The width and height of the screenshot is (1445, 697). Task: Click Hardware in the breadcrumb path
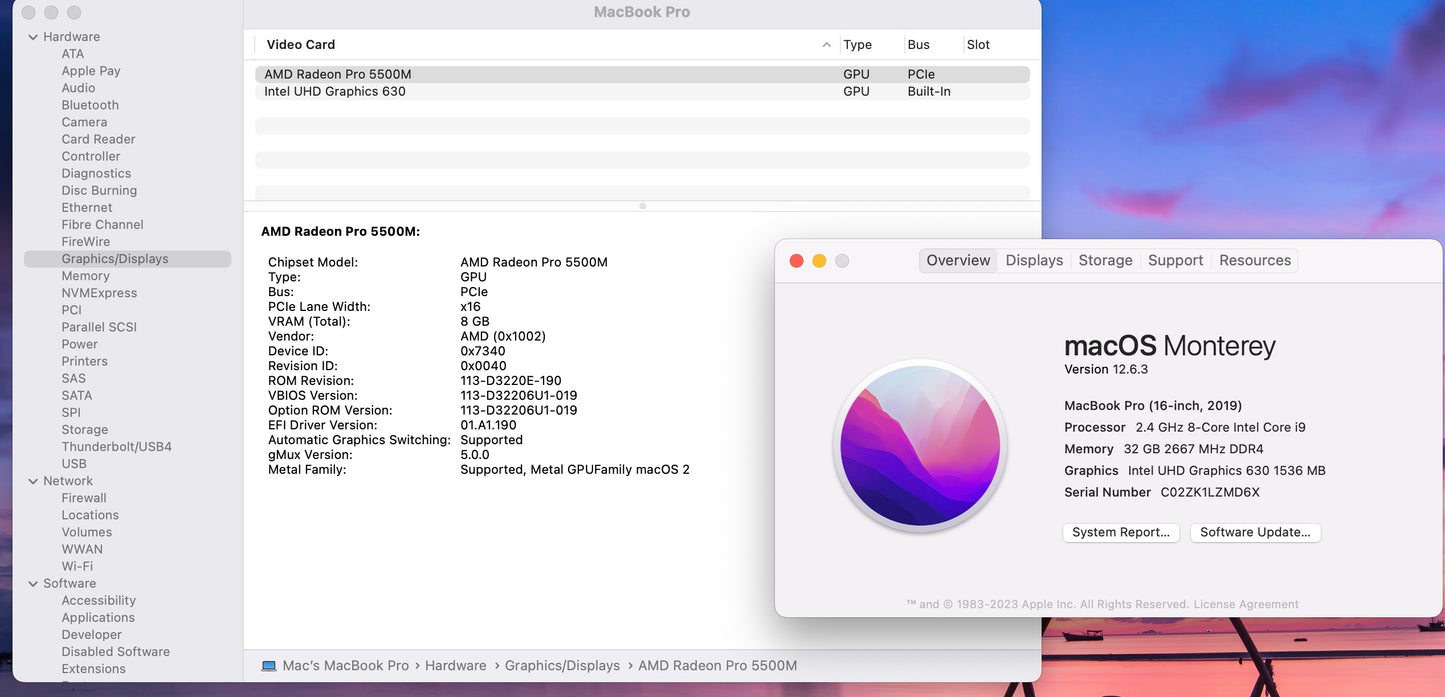pos(456,665)
